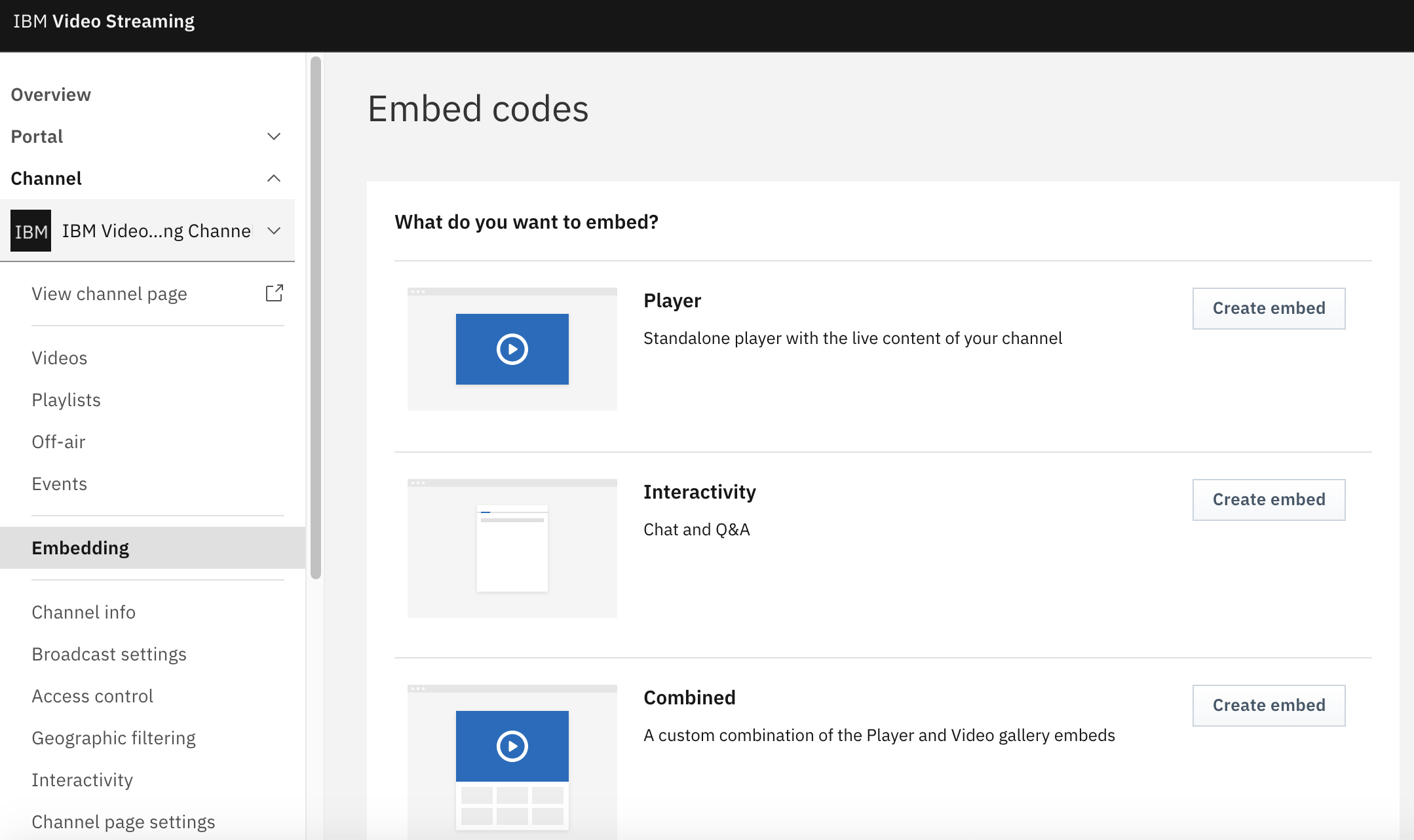Image resolution: width=1414 pixels, height=840 pixels.
Task: Click the 'Embed codes' page title
Action: coord(478,109)
